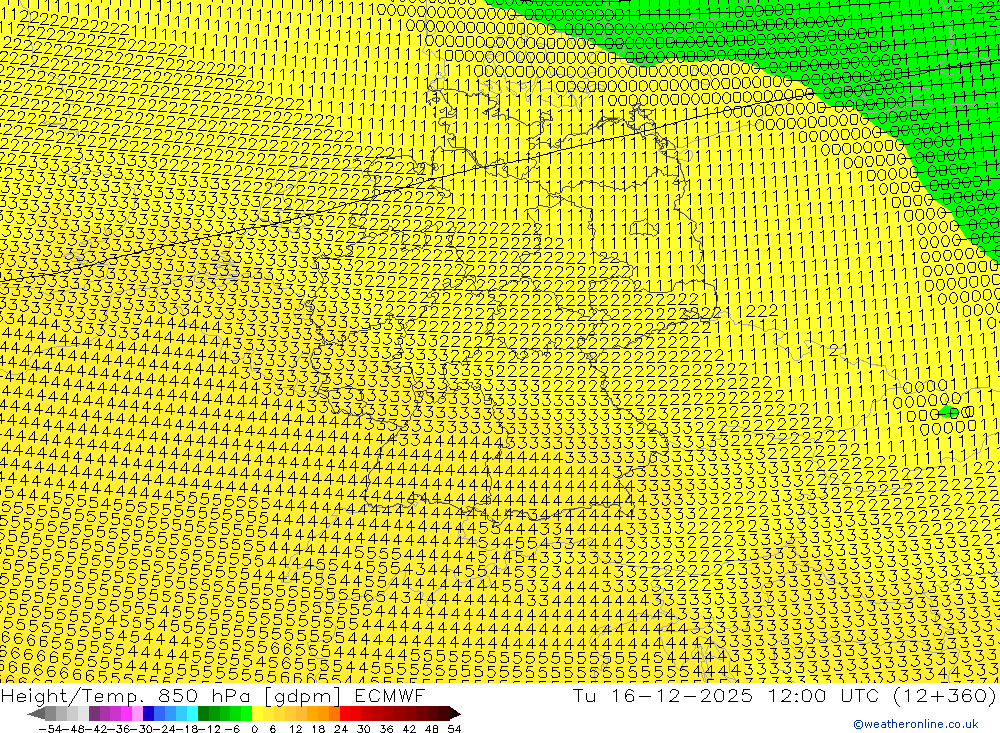Click the dark right arrow of the color scale
The image size is (1000, 733).
455,713
